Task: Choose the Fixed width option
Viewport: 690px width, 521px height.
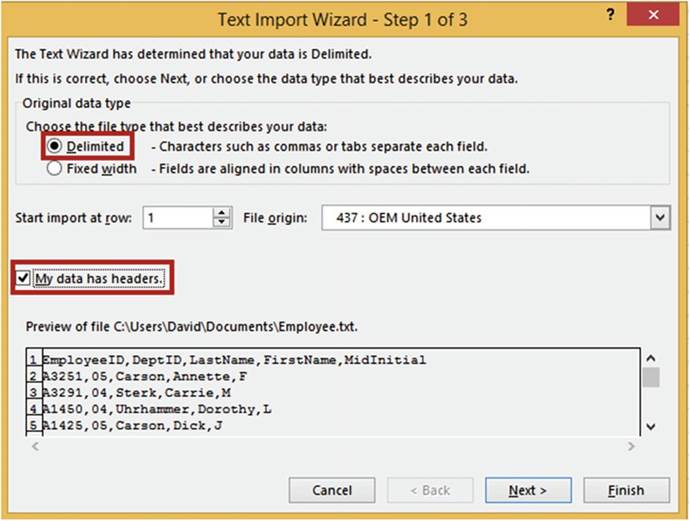Action: 56,169
